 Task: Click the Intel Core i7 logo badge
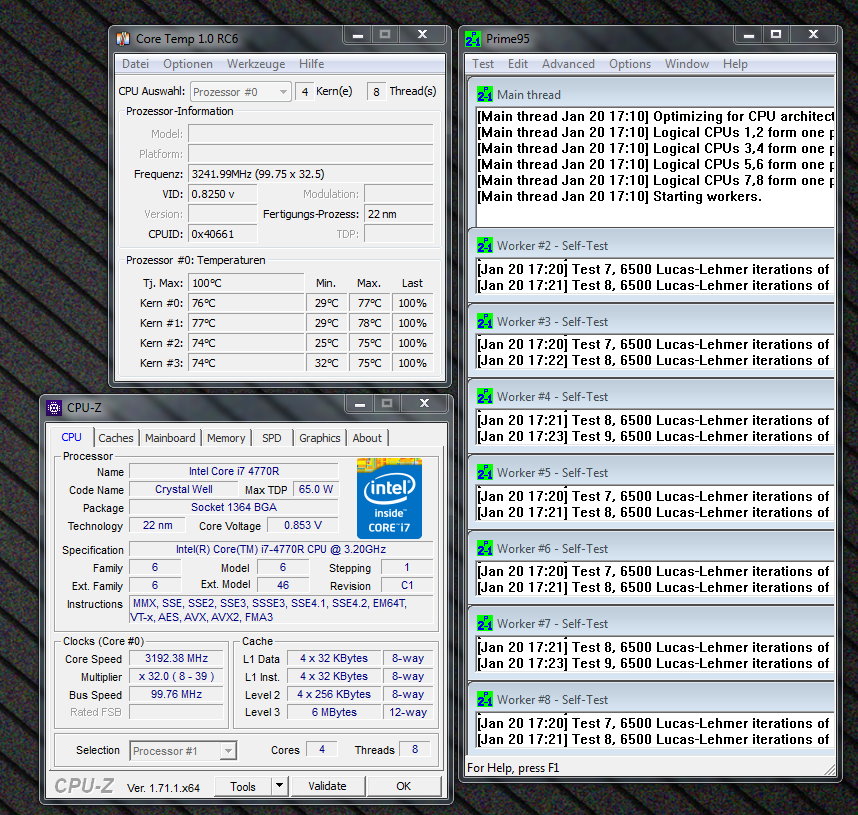coord(389,499)
